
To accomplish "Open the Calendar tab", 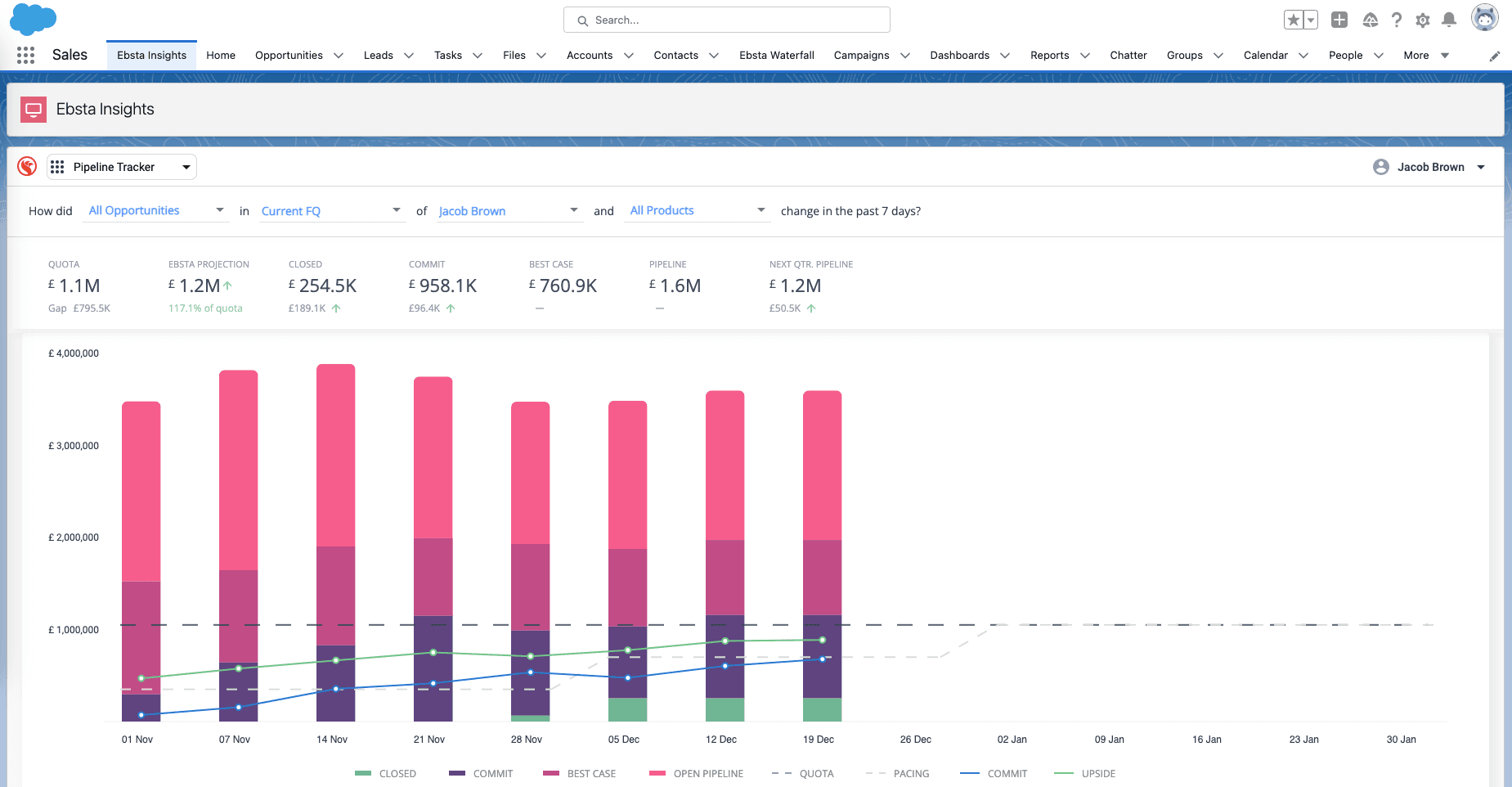I will (1266, 56).
